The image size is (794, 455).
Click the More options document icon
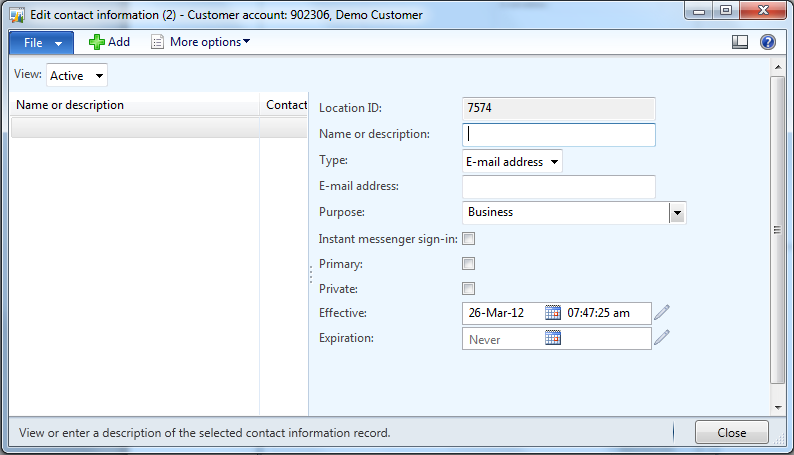(x=157, y=42)
